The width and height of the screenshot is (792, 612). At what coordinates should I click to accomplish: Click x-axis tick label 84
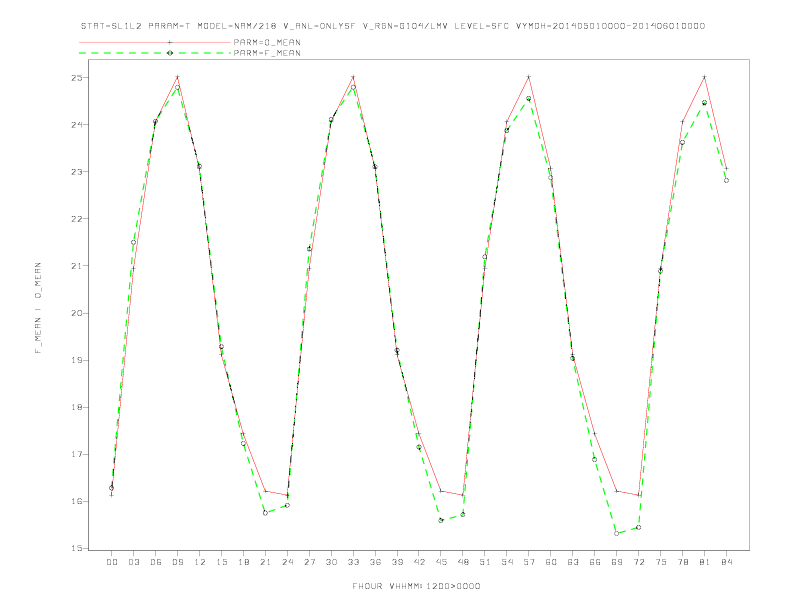point(727,562)
